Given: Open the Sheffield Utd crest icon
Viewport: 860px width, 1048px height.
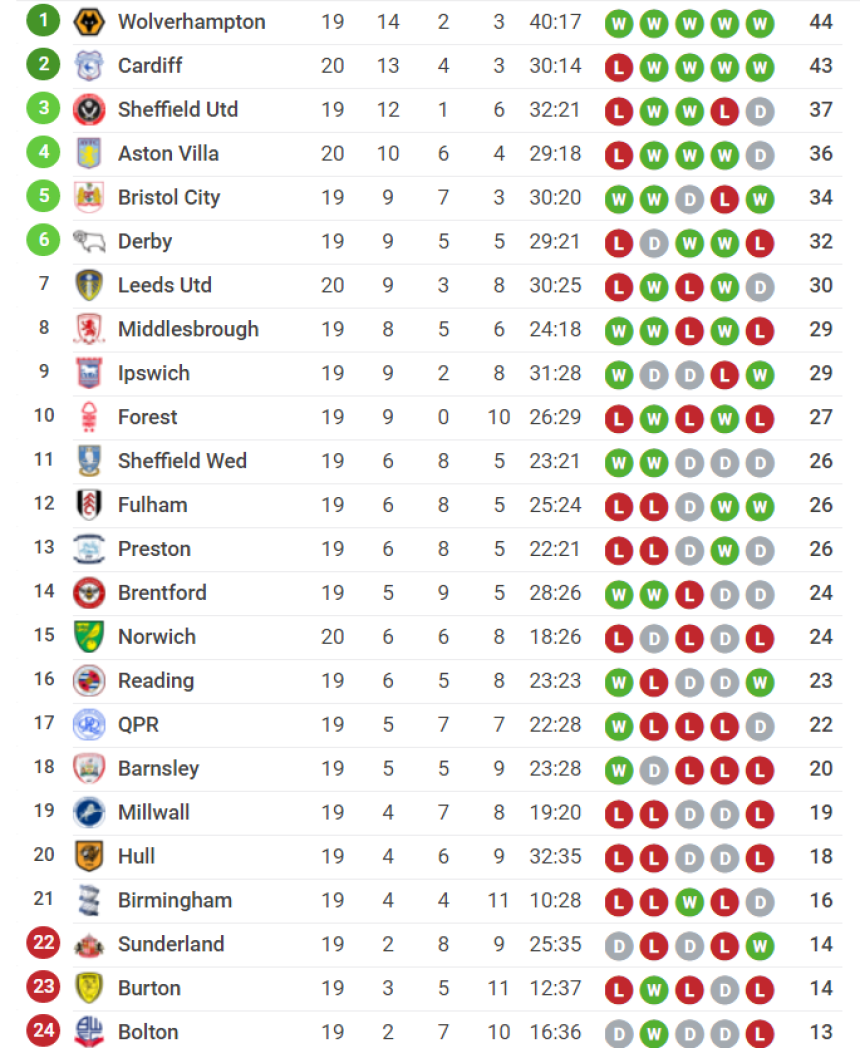Looking at the screenshot, I should 89,110.
